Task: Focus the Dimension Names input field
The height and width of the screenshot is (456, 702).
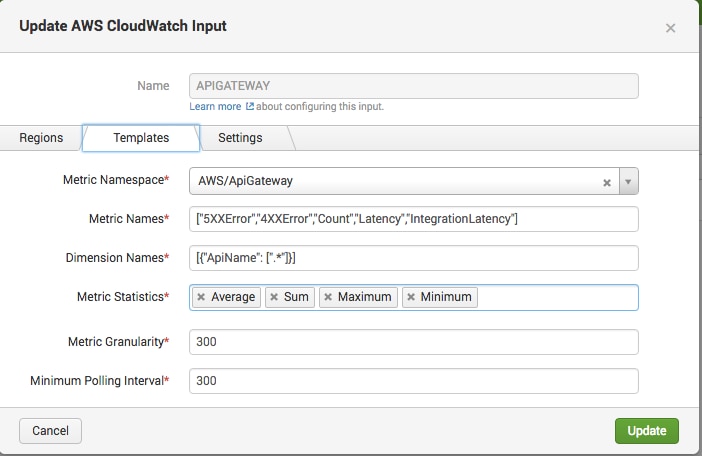Action: point(413,259)
